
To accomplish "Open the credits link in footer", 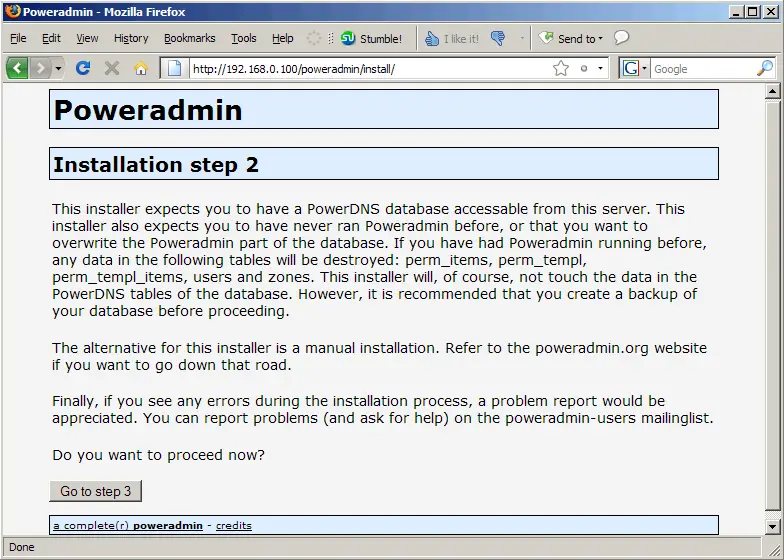I will point(234,526).
